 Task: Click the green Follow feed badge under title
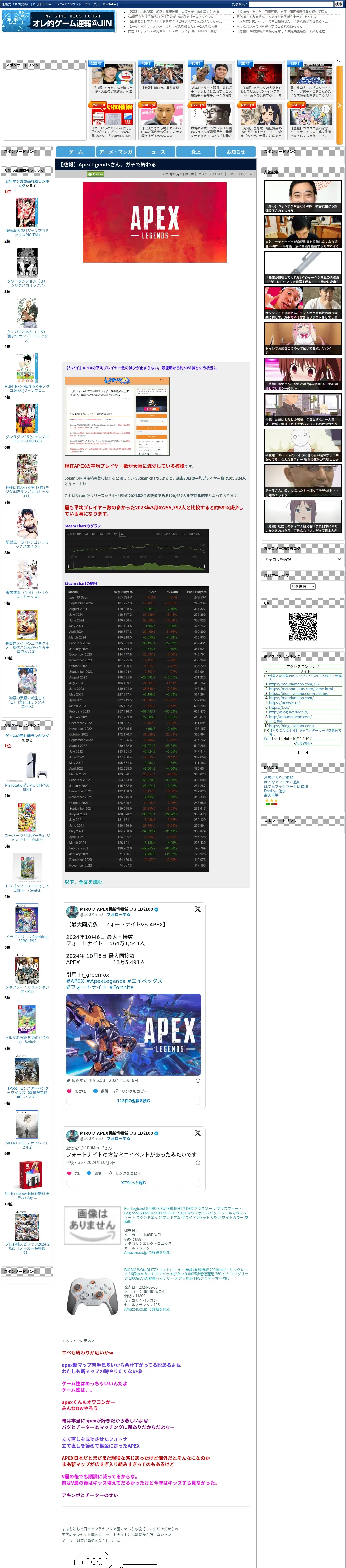96,174
